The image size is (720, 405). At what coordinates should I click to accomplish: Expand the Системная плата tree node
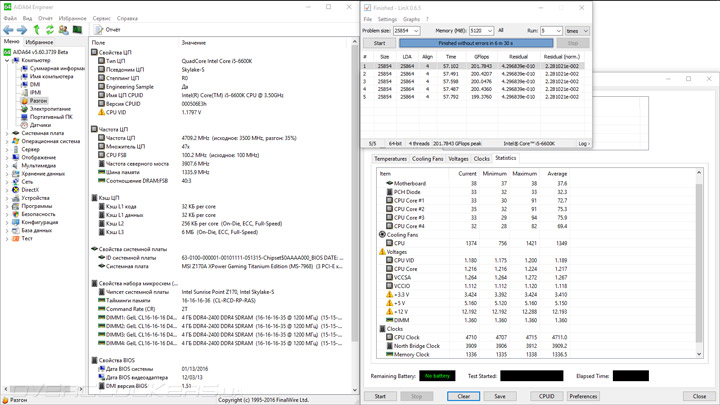6,133
